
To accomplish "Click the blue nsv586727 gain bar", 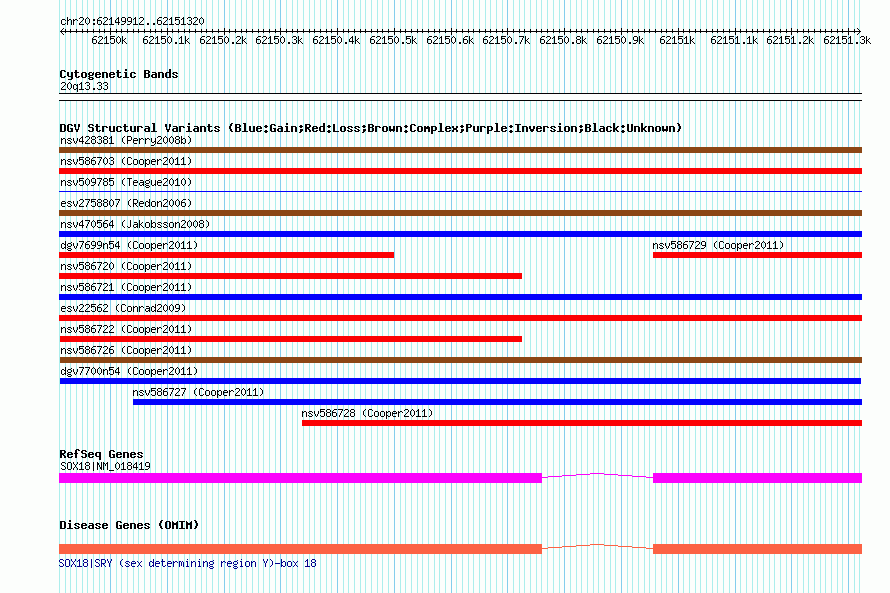I will [x=497, y=402].
